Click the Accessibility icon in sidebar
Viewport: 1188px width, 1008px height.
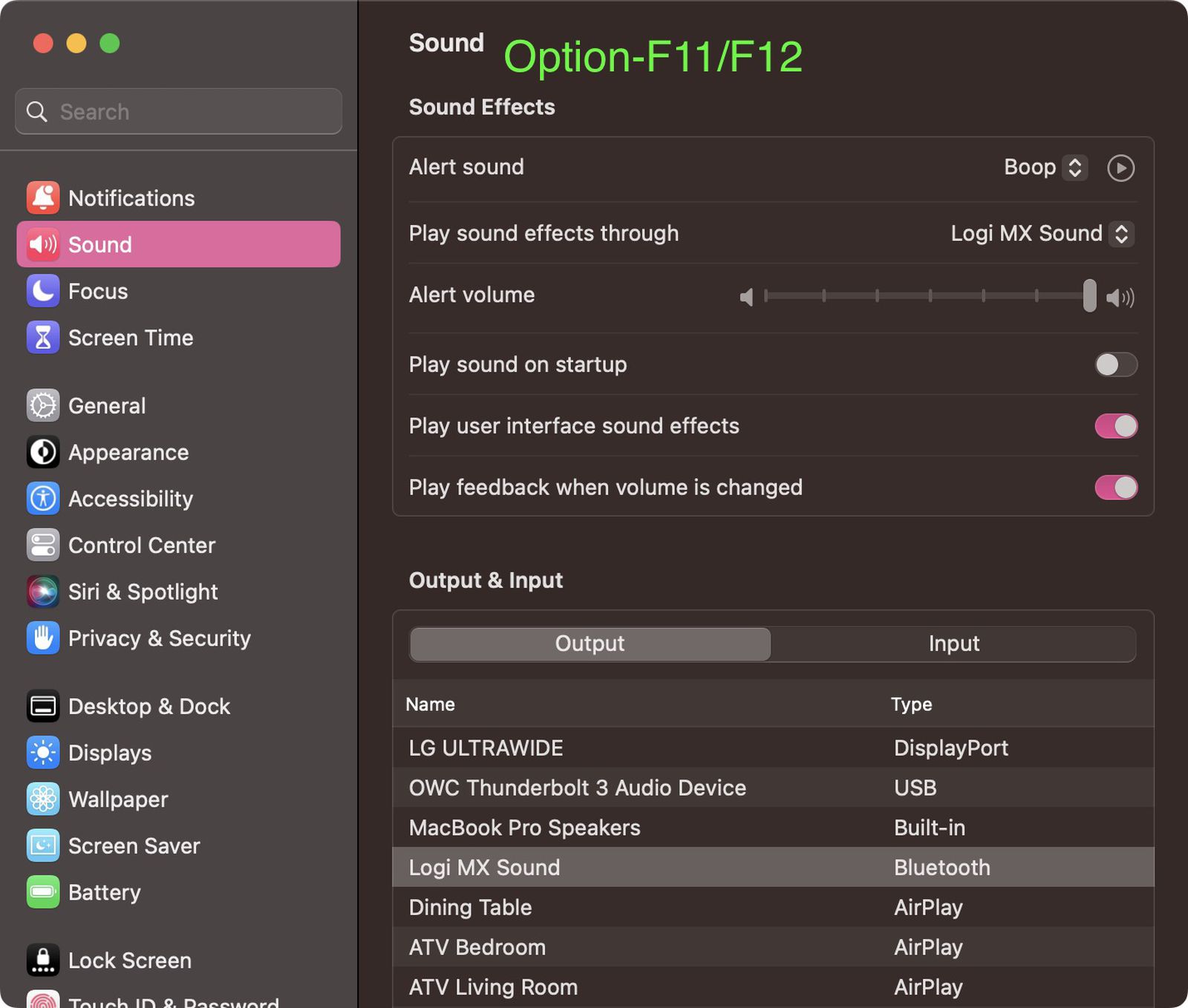tap(43, 499)
